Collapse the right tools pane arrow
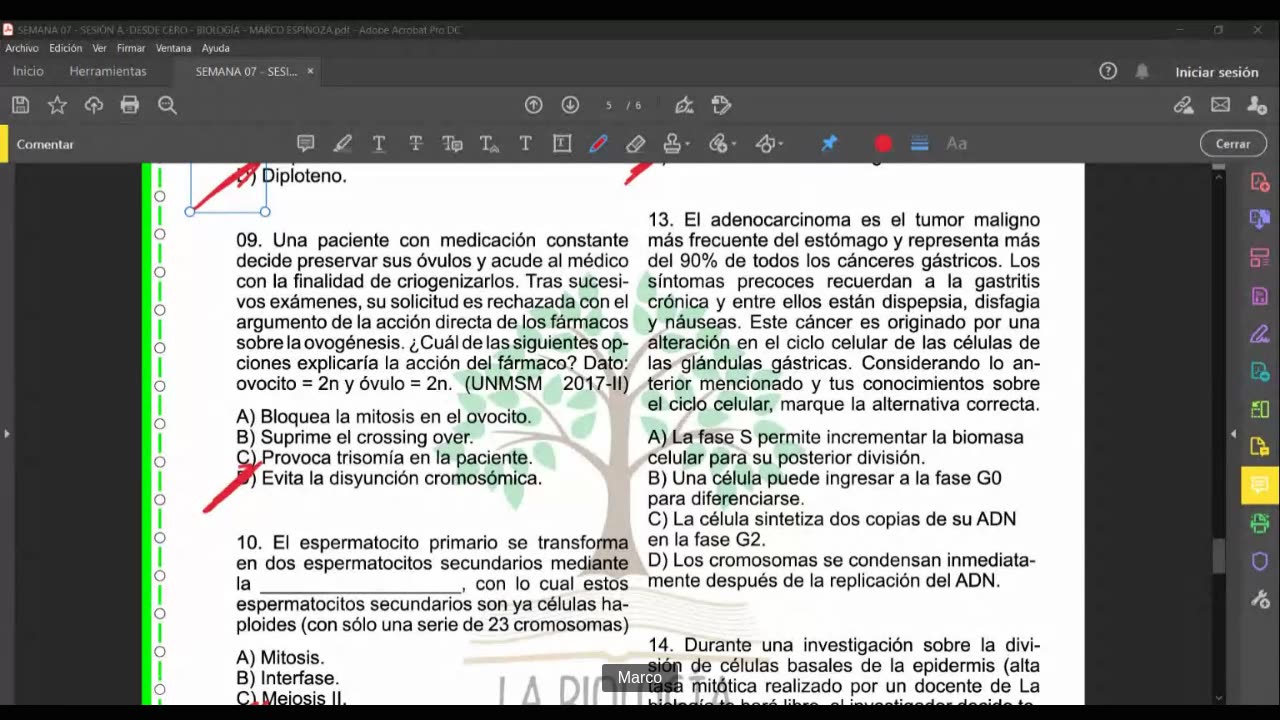Screen dimensions: 1280x720 [x=1233, y=434]
